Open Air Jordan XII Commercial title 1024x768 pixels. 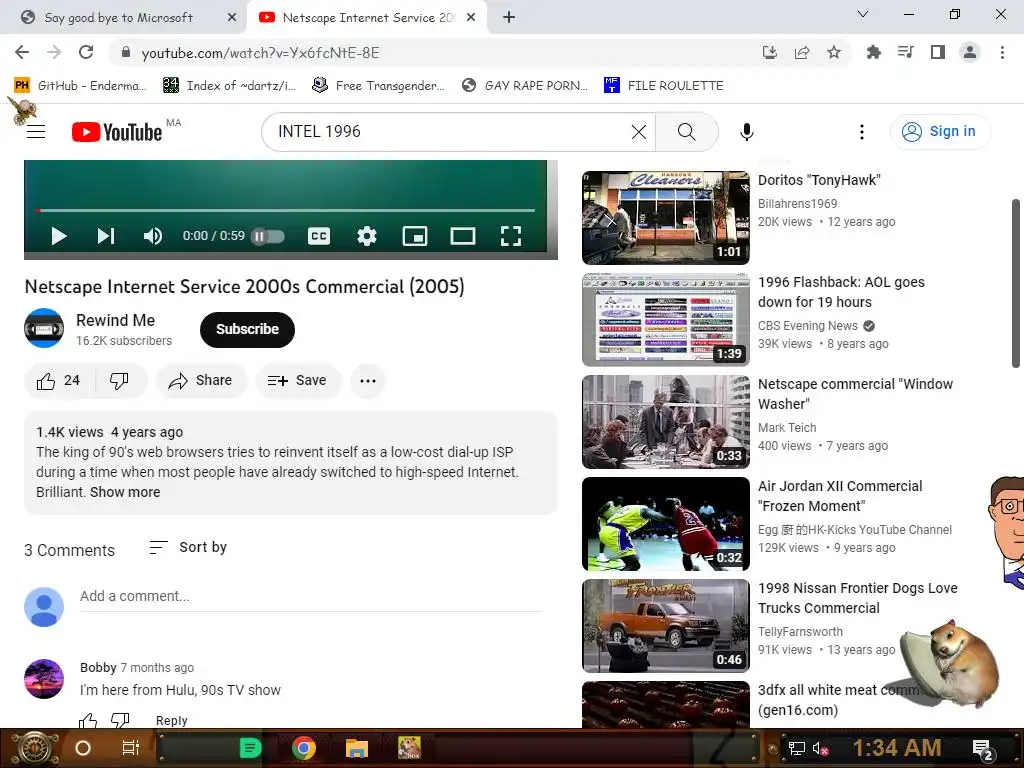pyautogui.click(x=840, y=496)
